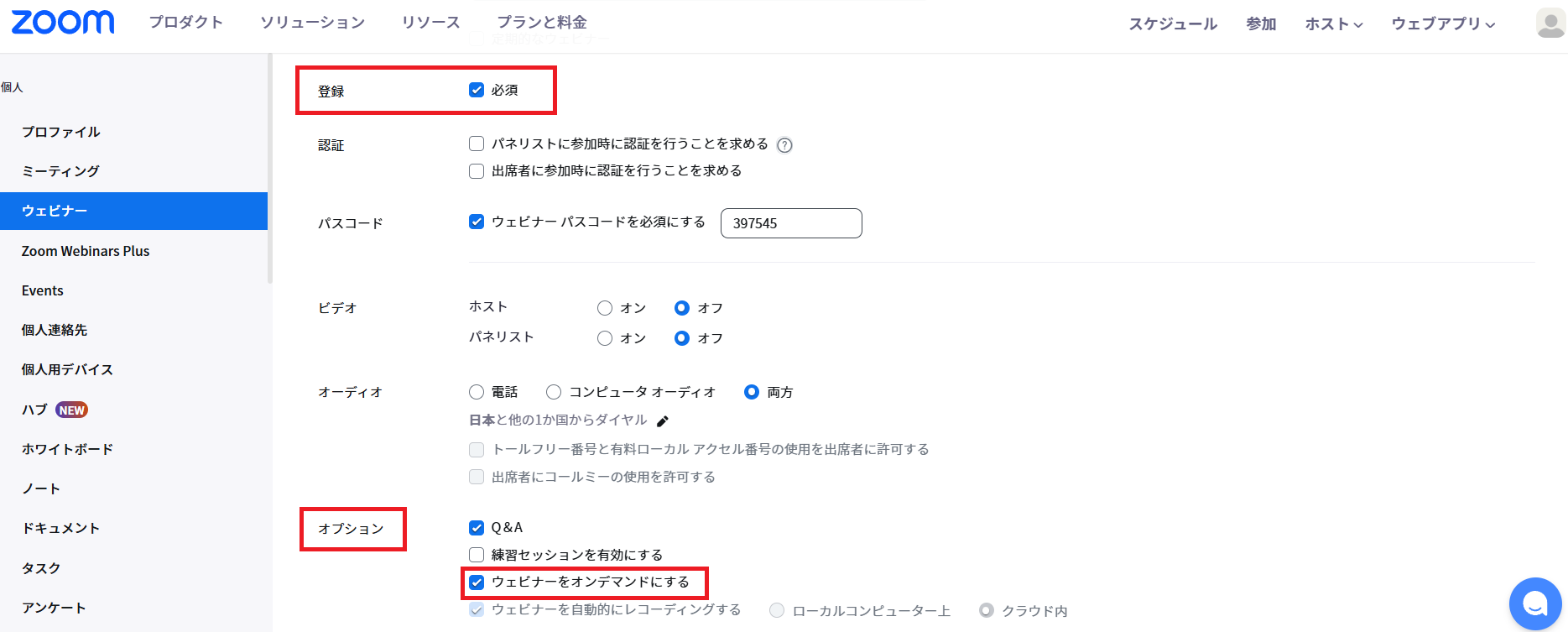This screenshot has height=632, width=1568.
Task: Click the dial-in countries edit pencil
Action: tap(663, 421)
